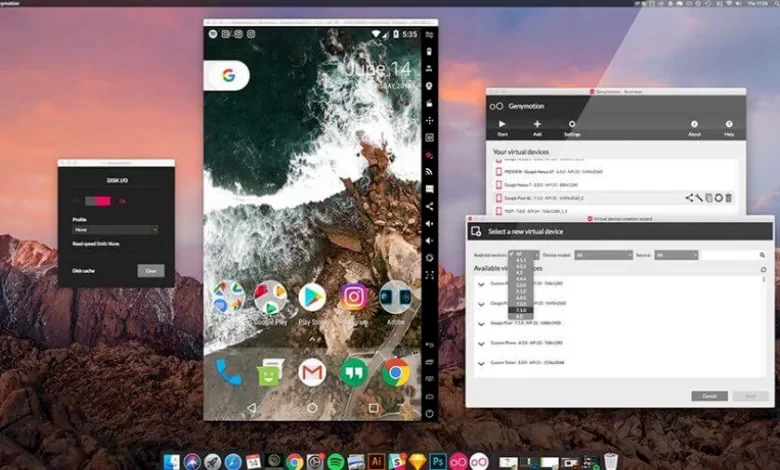Screen dimensions: 780x470
Task: Open the Play Store app
Action: [x=312, y=297]
